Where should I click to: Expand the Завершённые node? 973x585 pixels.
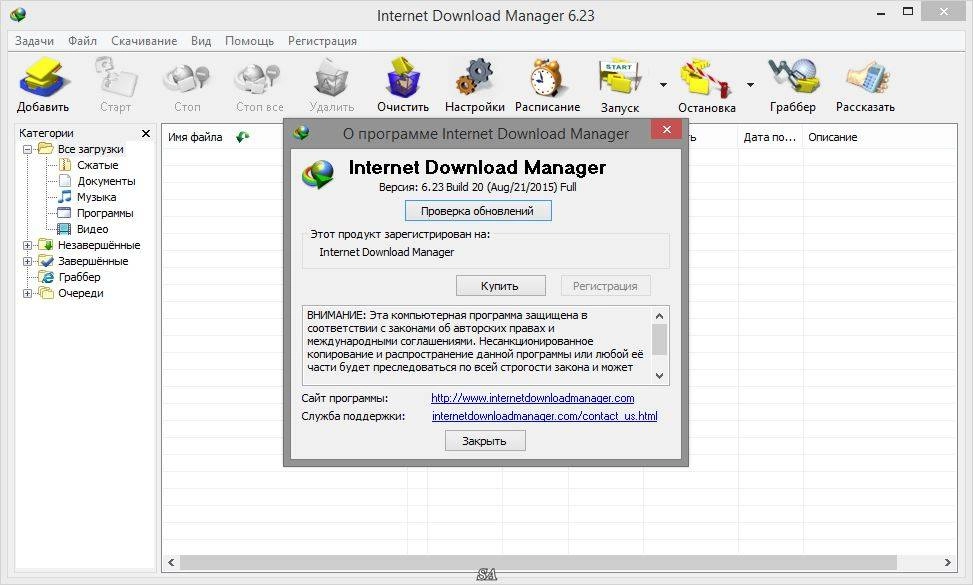coord(27,262)
